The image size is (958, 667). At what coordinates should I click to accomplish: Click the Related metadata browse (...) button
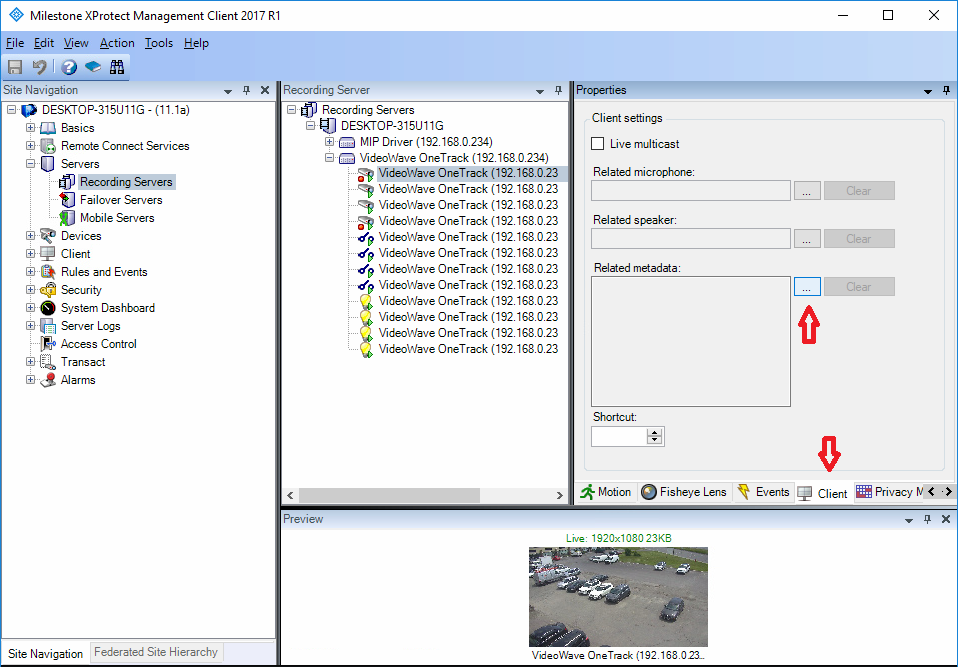tap(807, 286)
